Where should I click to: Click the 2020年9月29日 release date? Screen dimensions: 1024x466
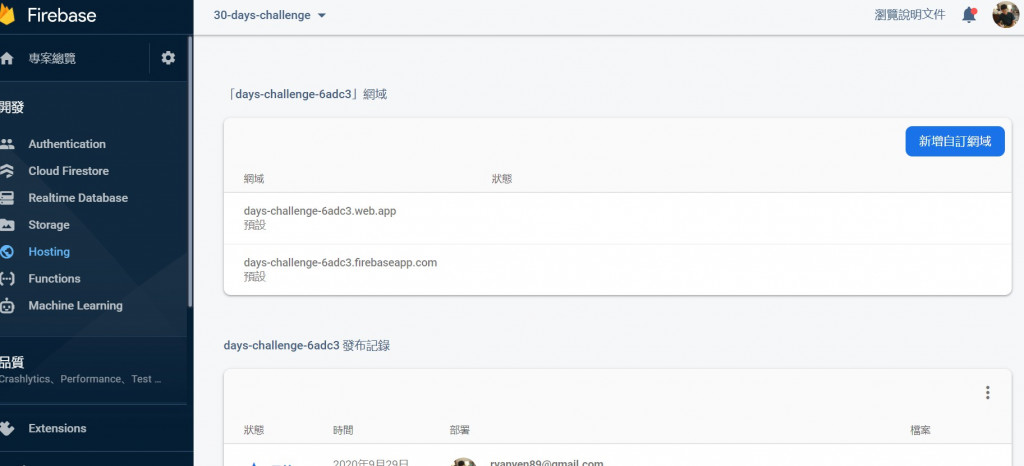(x=371, y=462)
